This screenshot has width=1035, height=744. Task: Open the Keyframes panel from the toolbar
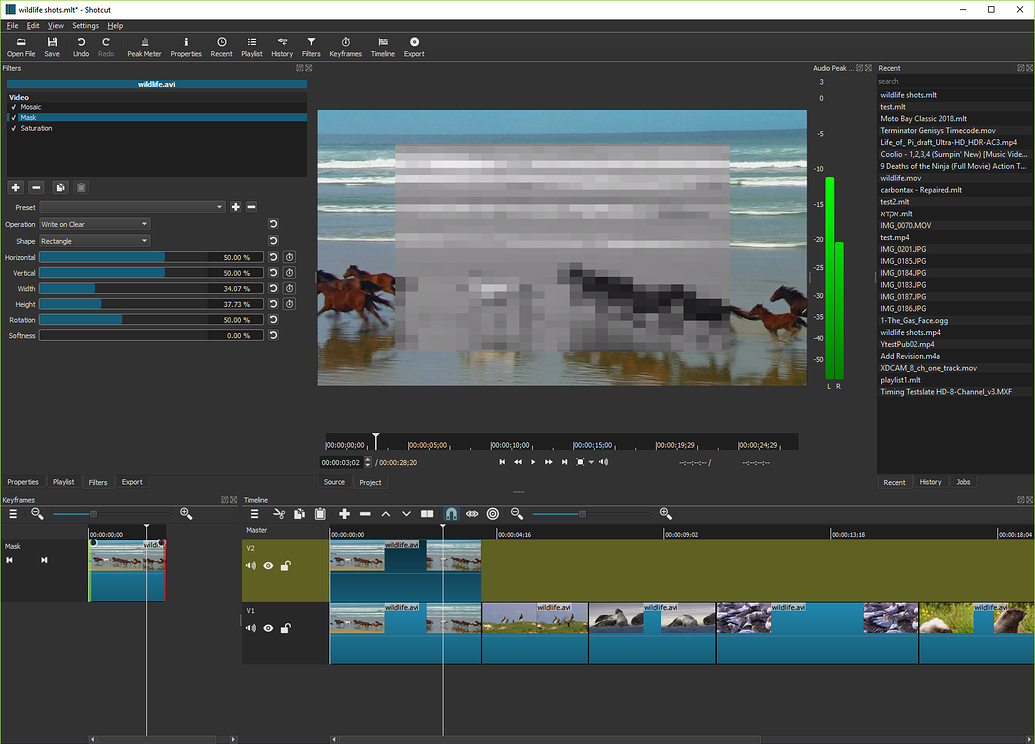345,47
